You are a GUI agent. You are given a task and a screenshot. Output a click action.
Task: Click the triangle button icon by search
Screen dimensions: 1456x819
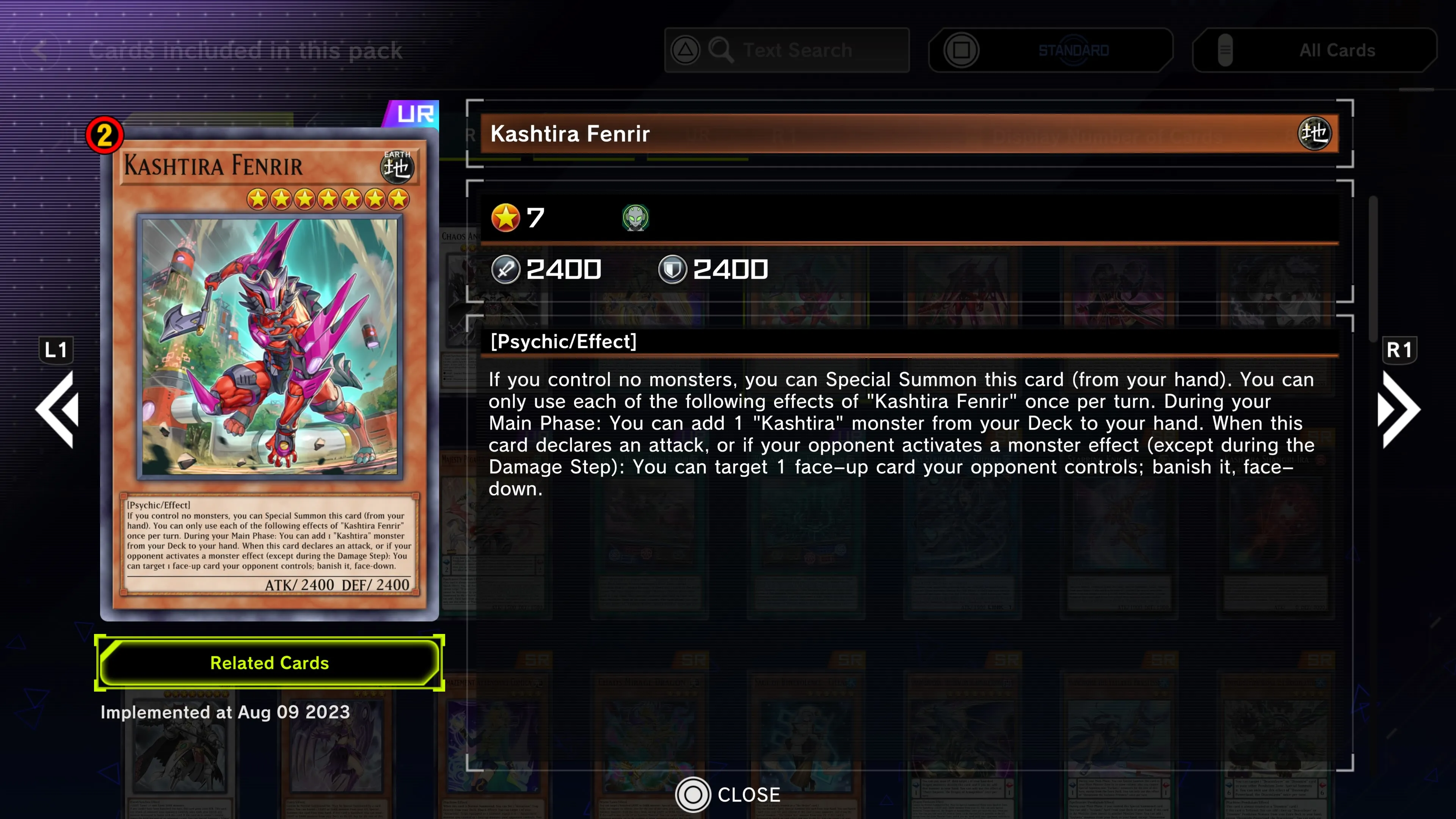click(685, 50)
